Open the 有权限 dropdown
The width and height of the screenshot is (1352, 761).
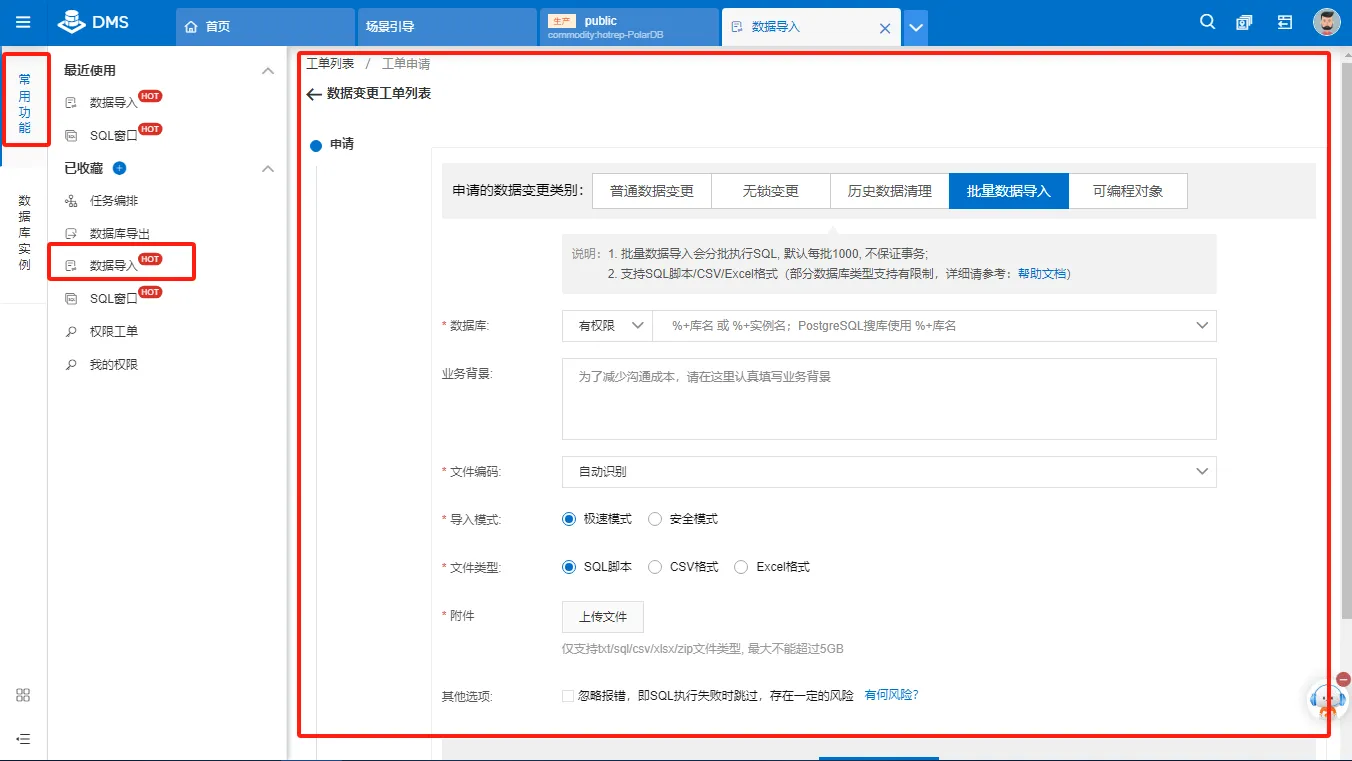(607, 326)
